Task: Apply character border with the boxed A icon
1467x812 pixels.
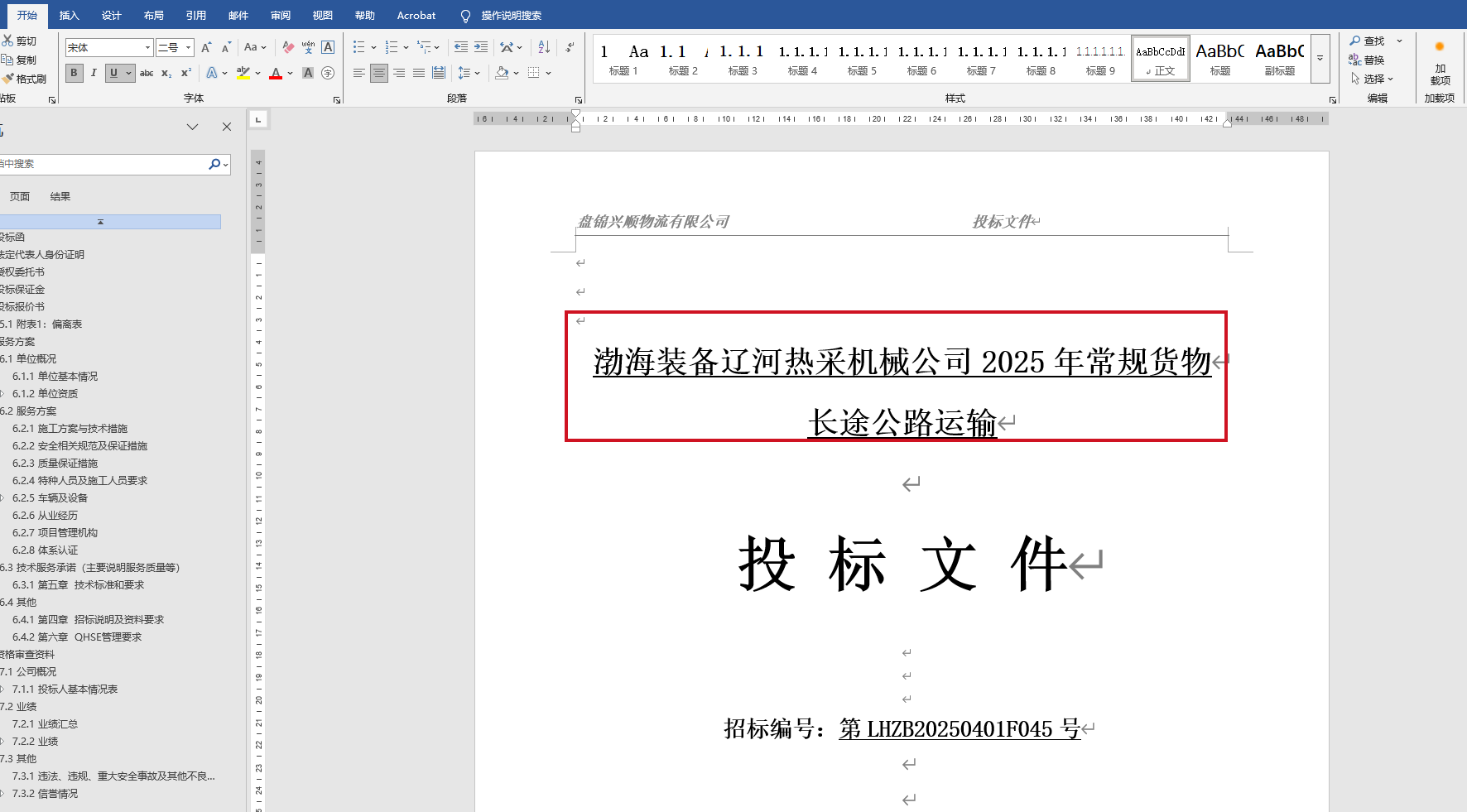Action: point(328,47)
